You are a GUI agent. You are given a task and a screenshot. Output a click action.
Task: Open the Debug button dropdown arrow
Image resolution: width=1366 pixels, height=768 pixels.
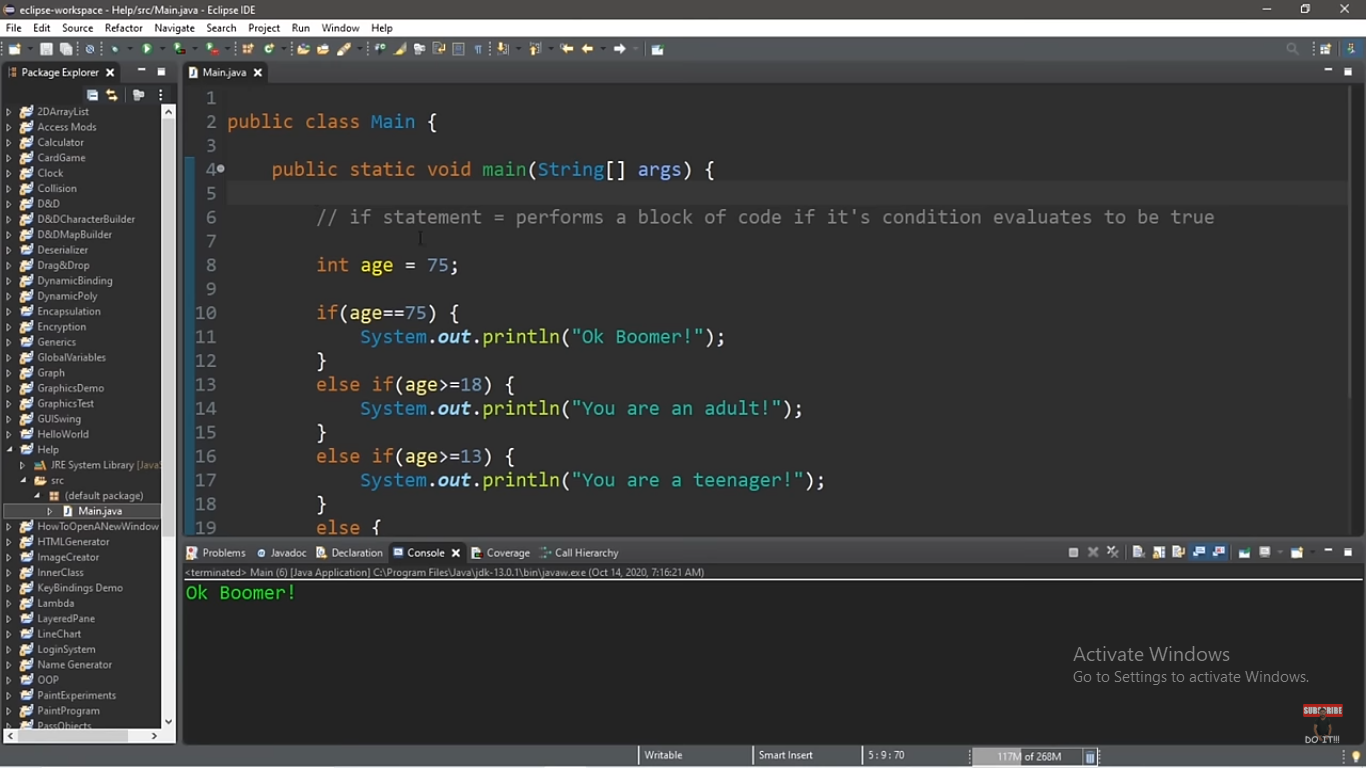130,49
